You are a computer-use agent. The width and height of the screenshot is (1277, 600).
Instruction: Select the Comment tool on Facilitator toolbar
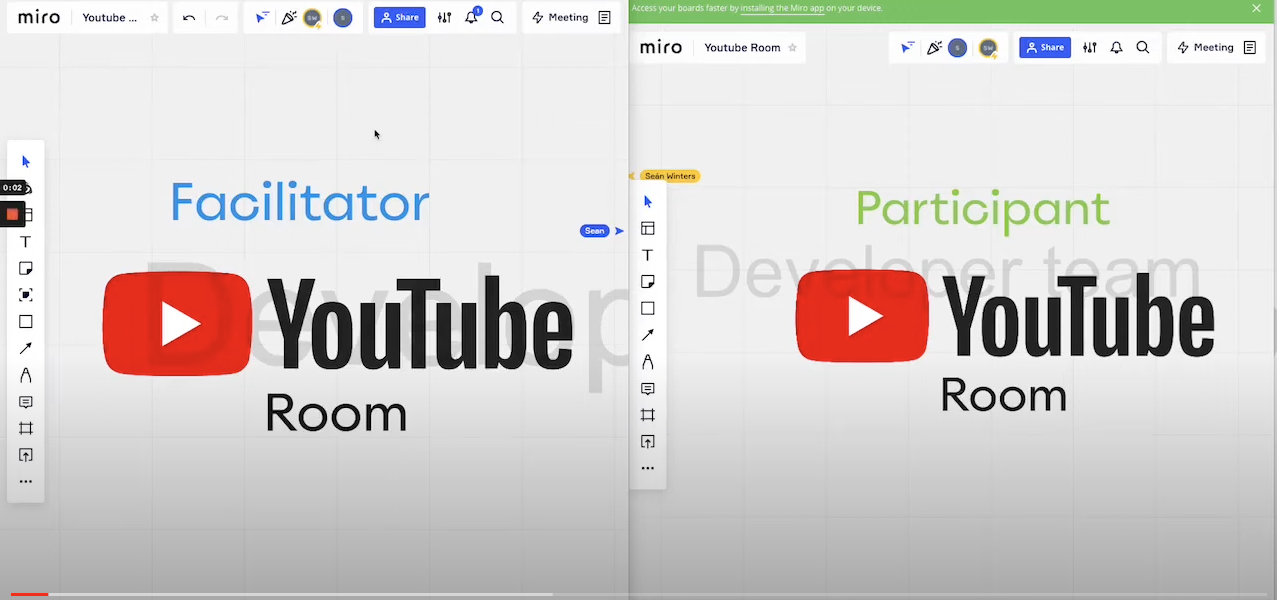[26, 402]
